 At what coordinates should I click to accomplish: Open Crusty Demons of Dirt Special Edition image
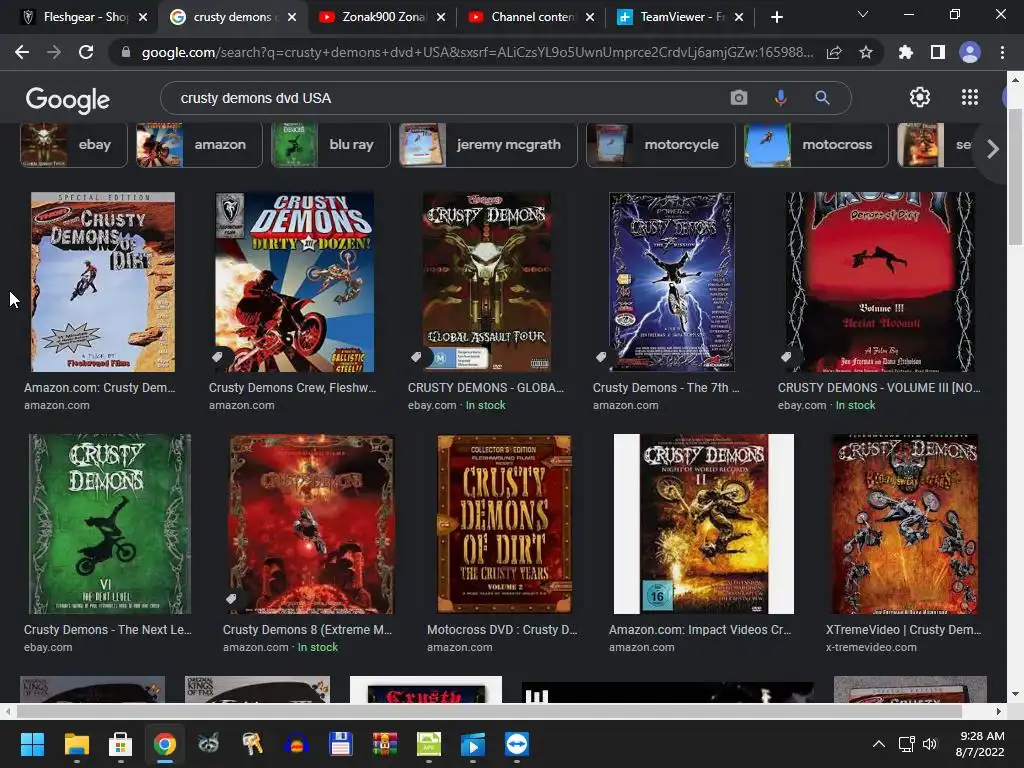103,281
